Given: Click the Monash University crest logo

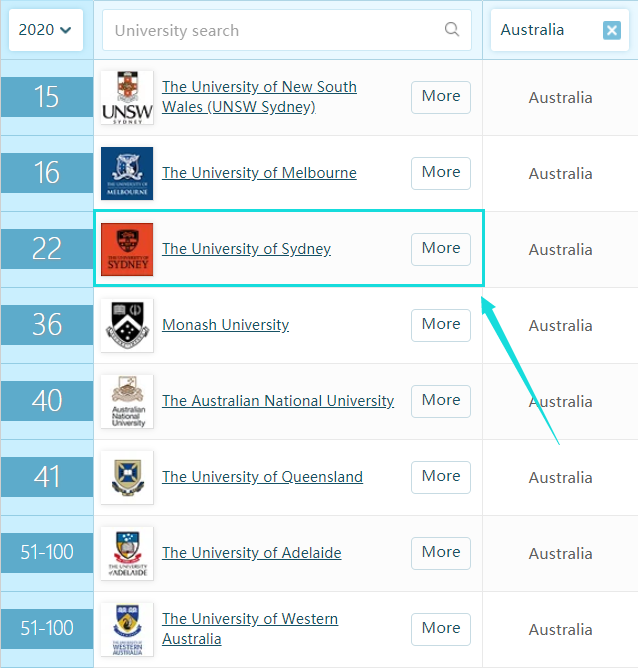Looking at the screenshot, I should pyautogui.click(x=127, y=325).
